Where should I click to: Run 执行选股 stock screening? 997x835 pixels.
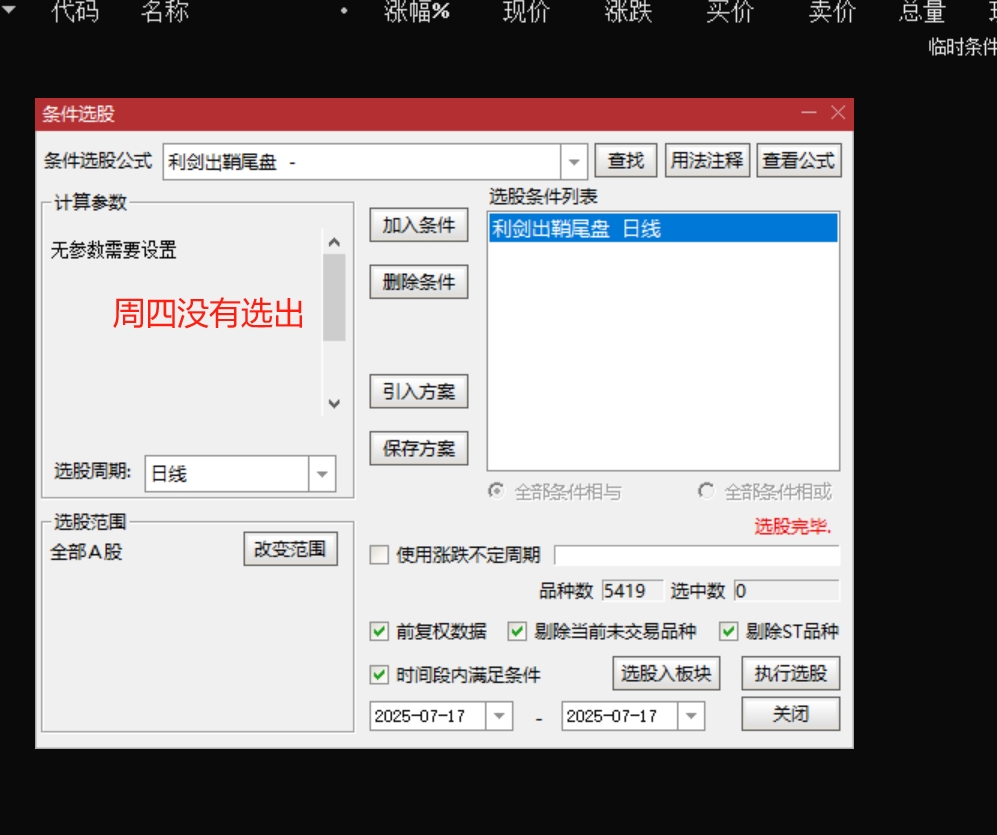pos(790,673)
